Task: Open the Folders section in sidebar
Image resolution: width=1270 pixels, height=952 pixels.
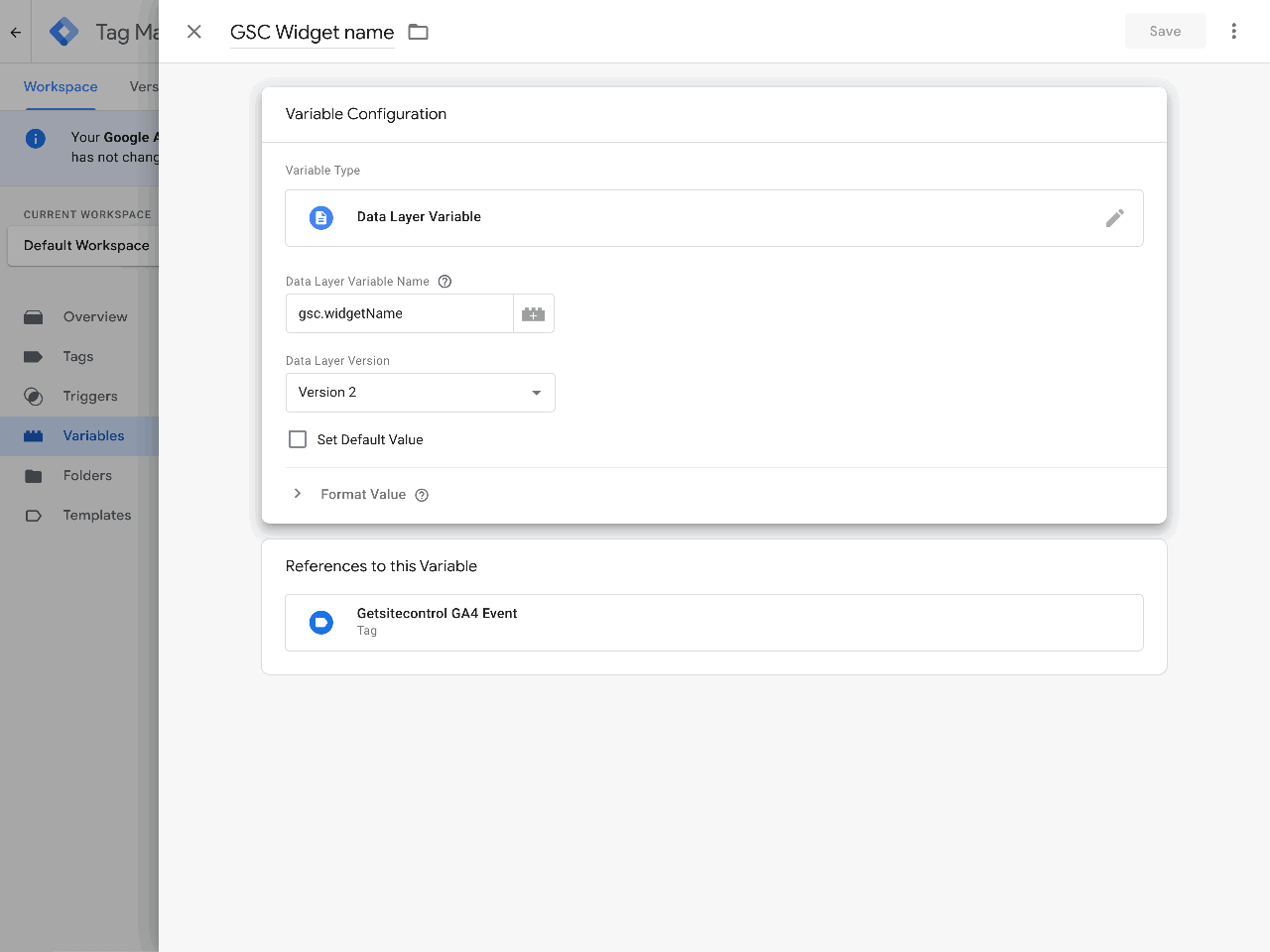Action: coord(87,475)
